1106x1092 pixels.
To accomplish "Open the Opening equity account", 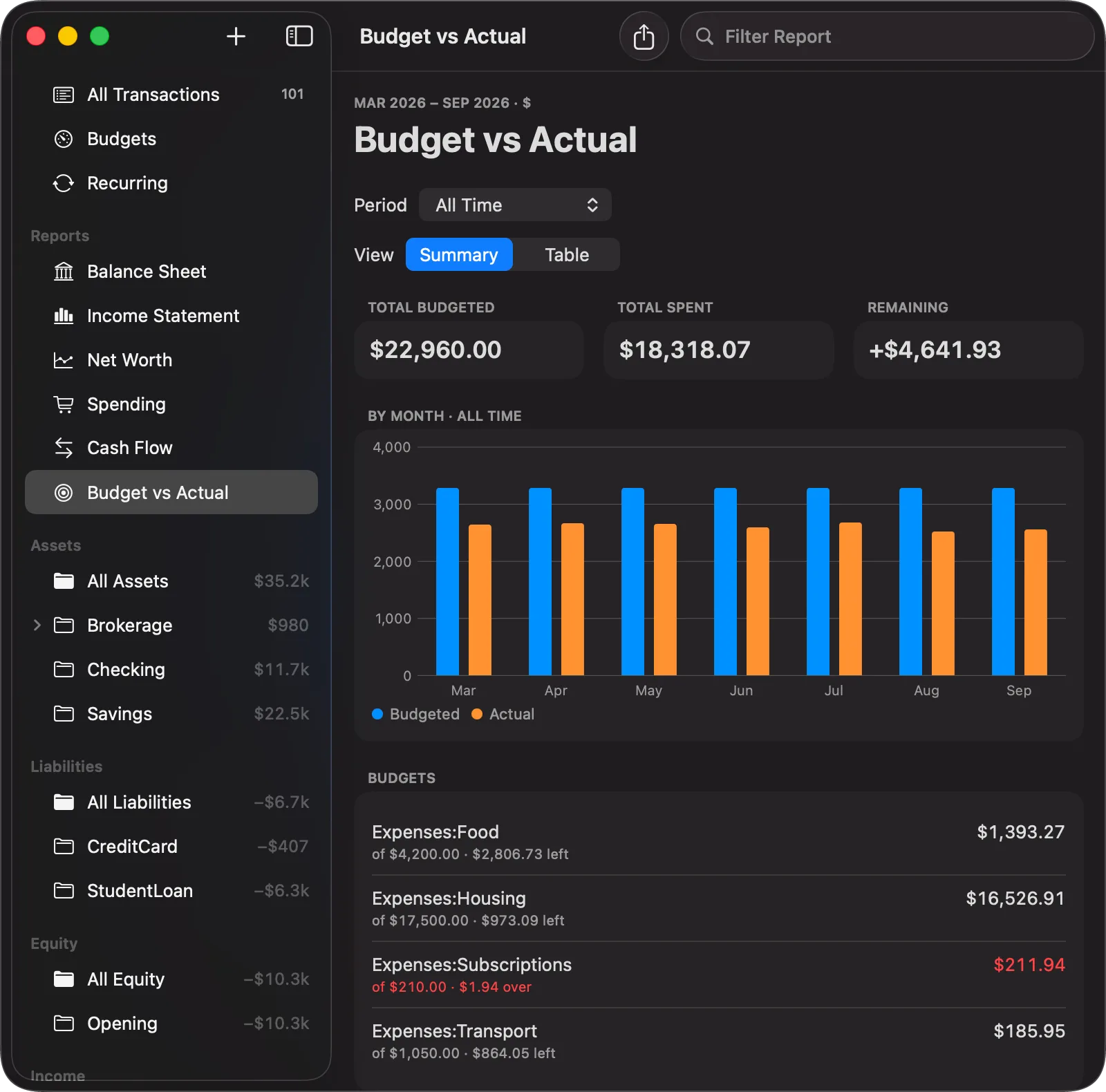I will pos(171,1024).
